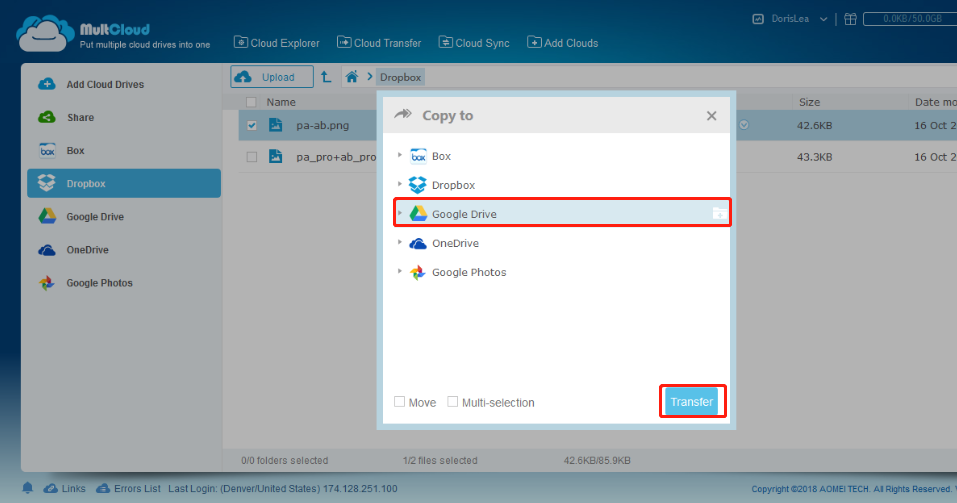Uncheck the pa-ab.png checkbox
Viewport: 957px width, 503px height.
click(251, 125)
